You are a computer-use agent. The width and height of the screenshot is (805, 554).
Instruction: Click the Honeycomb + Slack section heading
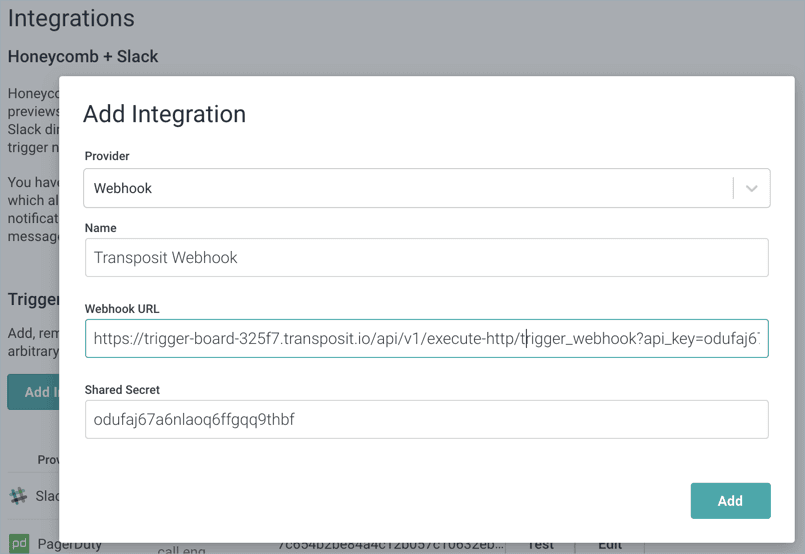click(x=83, y=57)
